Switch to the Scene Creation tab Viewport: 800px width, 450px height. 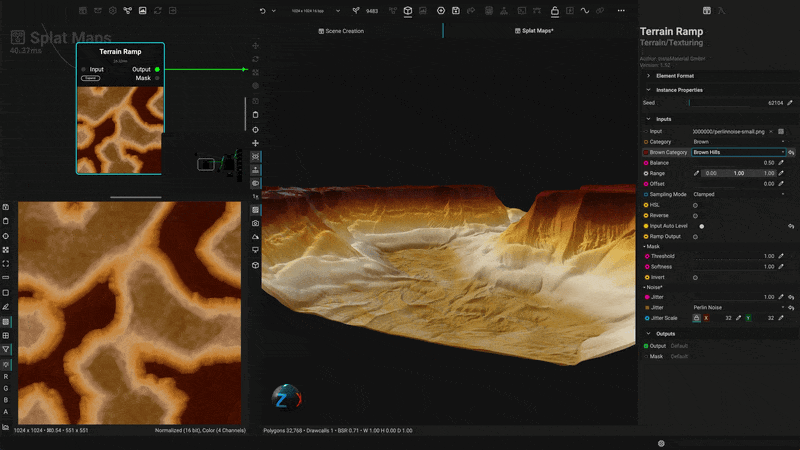pos(341,31)
